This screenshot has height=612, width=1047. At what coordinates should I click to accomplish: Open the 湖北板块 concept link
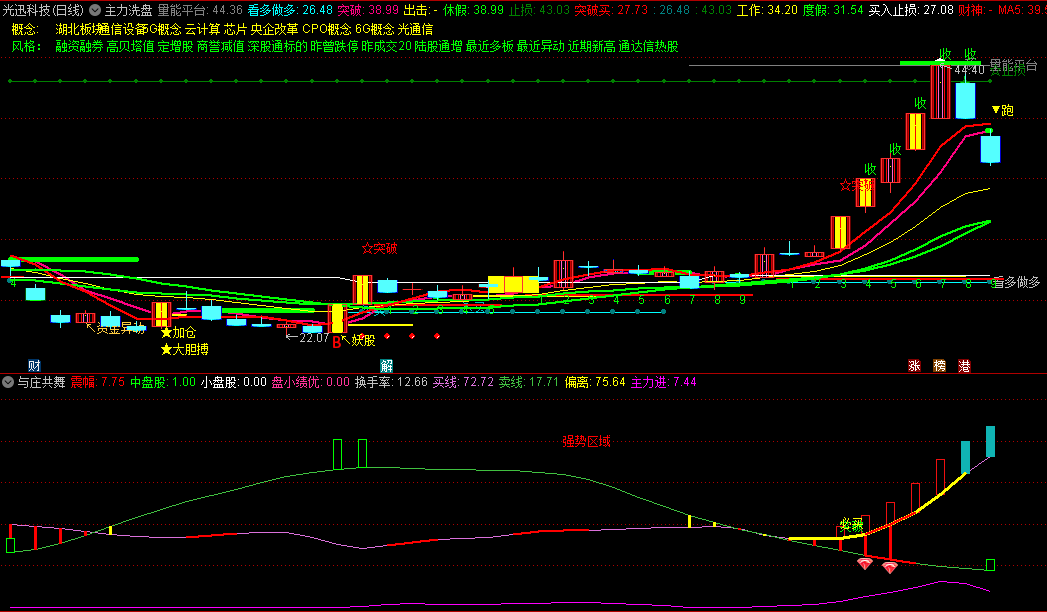(79, 29)
